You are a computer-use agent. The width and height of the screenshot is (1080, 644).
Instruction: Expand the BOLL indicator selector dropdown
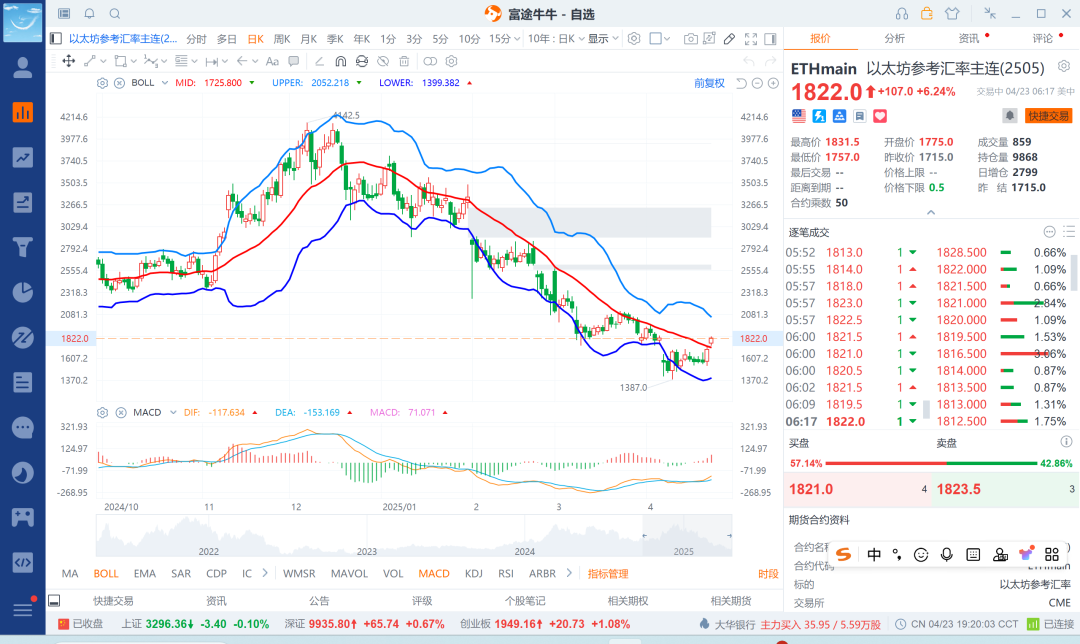[165, 83]
